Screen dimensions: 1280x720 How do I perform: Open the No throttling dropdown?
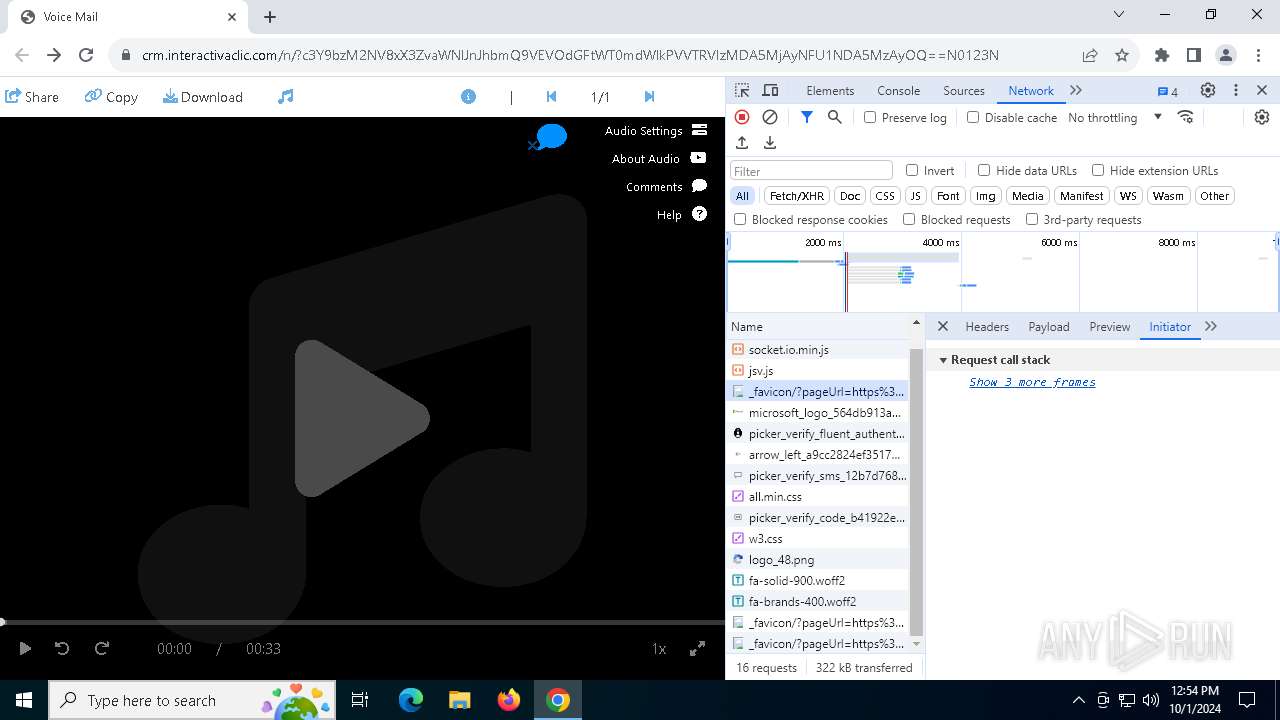[x=1115, y=117]
